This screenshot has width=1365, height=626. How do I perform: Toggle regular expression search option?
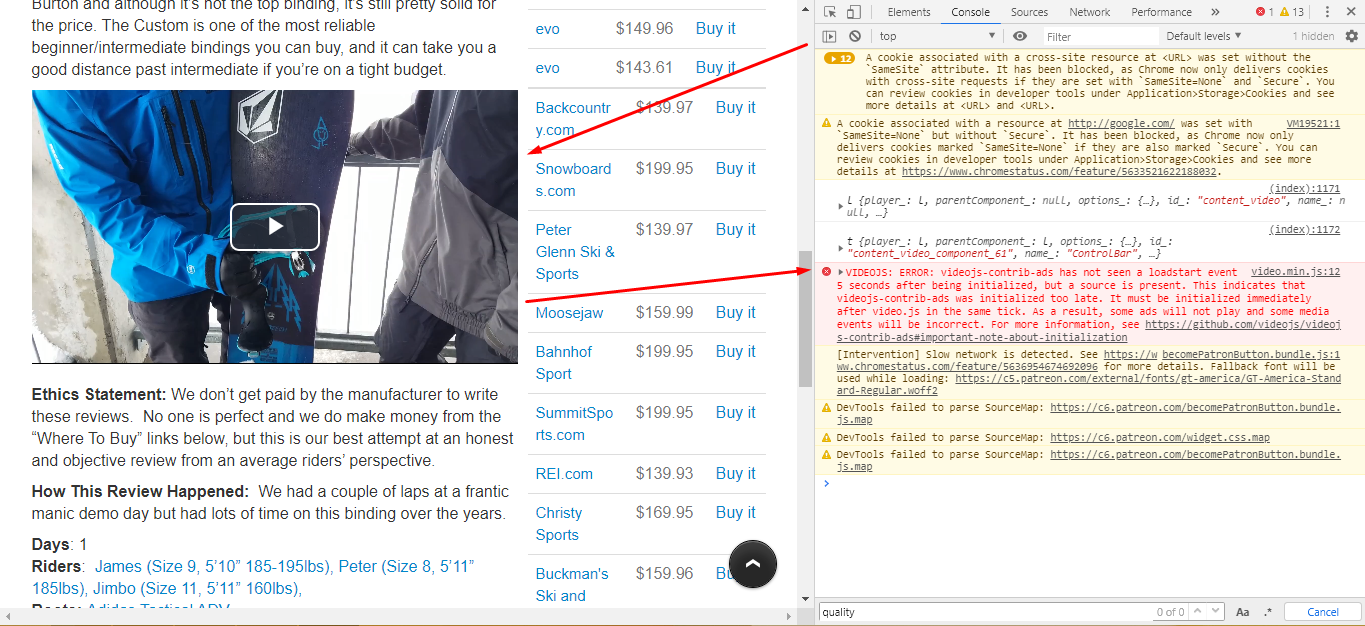point(1268,612)
